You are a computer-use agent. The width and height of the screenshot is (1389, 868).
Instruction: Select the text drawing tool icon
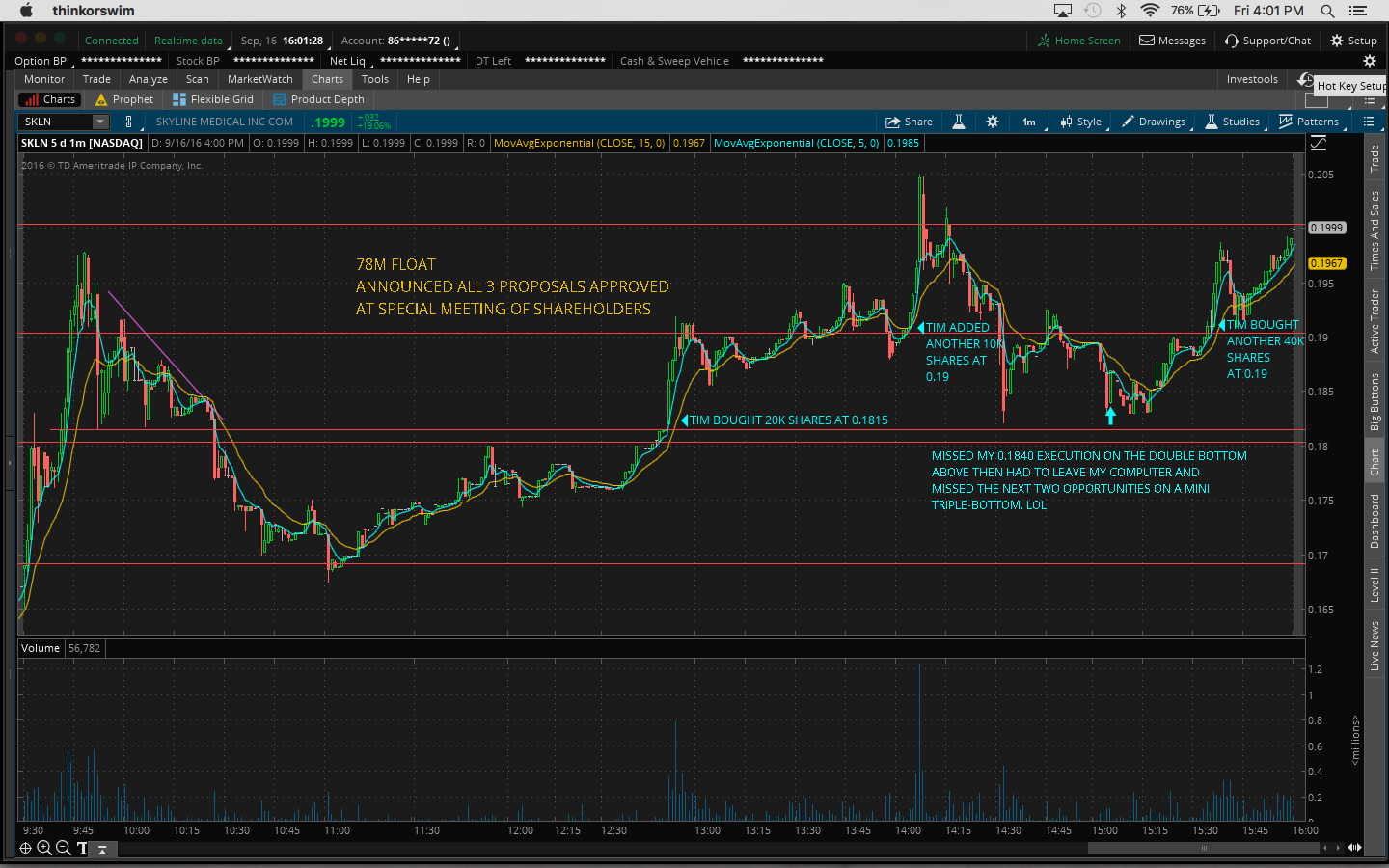pyautogui.click(x=82, y=849)
